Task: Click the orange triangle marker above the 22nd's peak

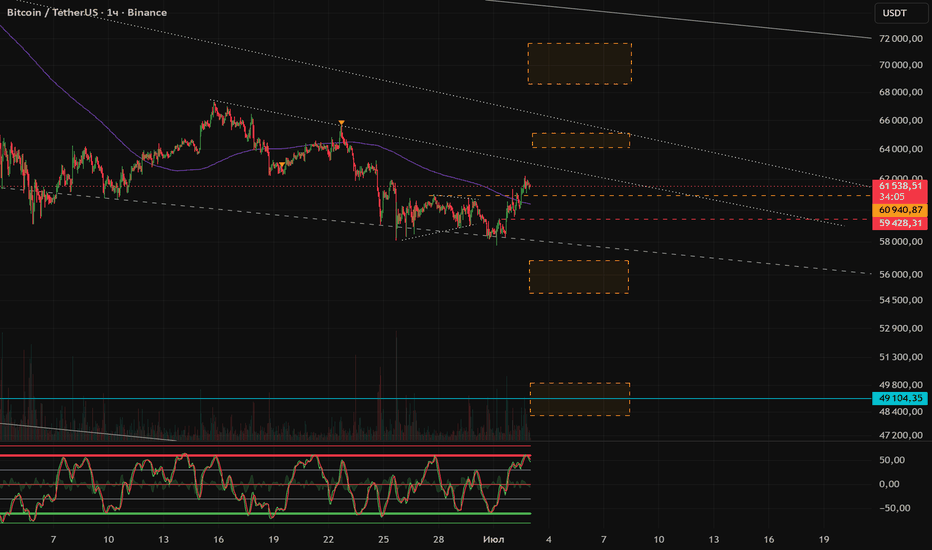Action: (x=341, y=123)
